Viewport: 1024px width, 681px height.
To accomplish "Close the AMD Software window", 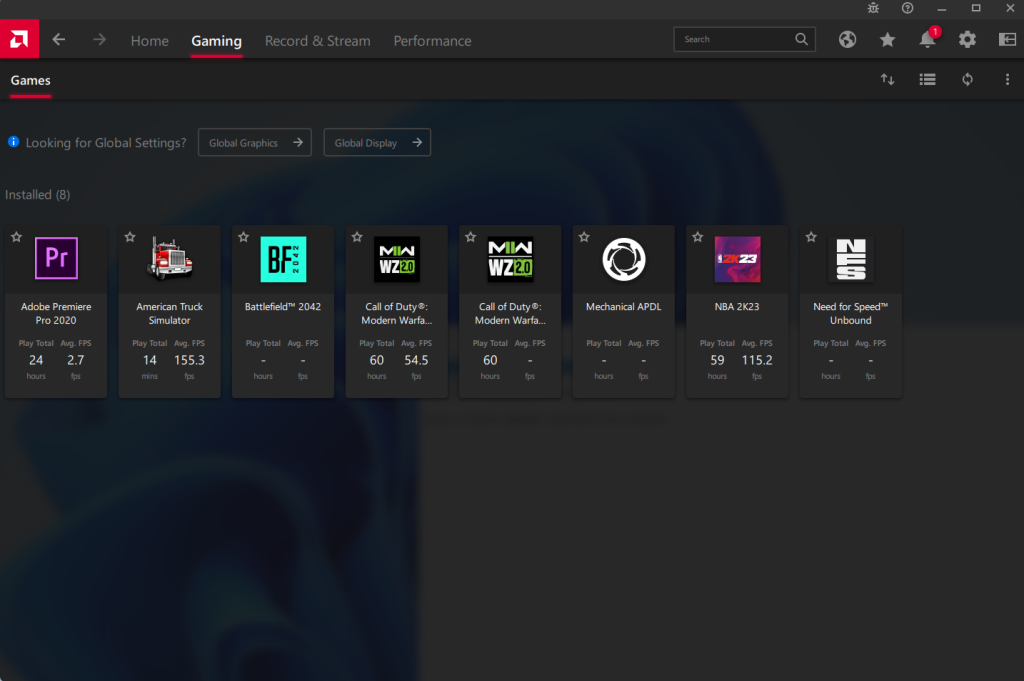I will 1010,8.
